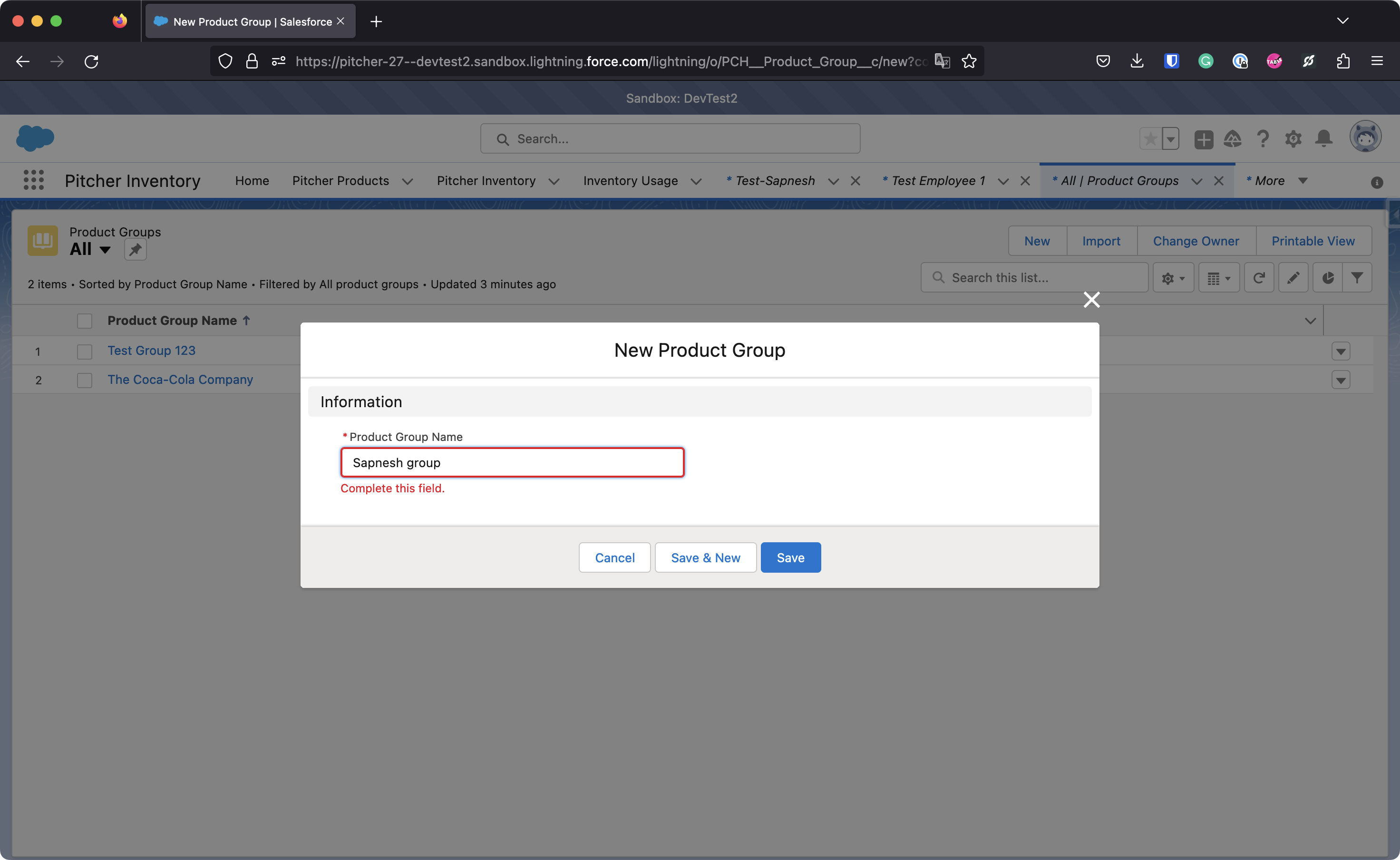The height and width of the screenshot is (860, 1400).
Task: Open the notifications bell
Action: point(1323,139)
